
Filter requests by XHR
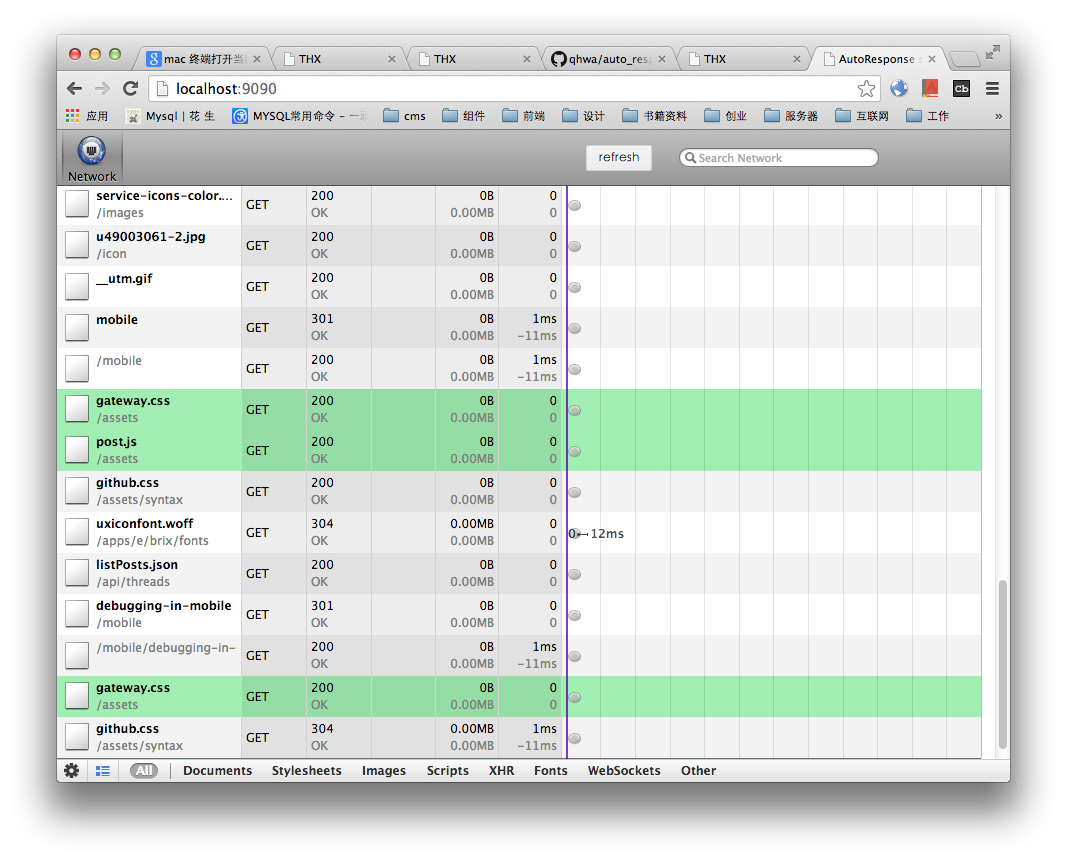tap(502, 770)
